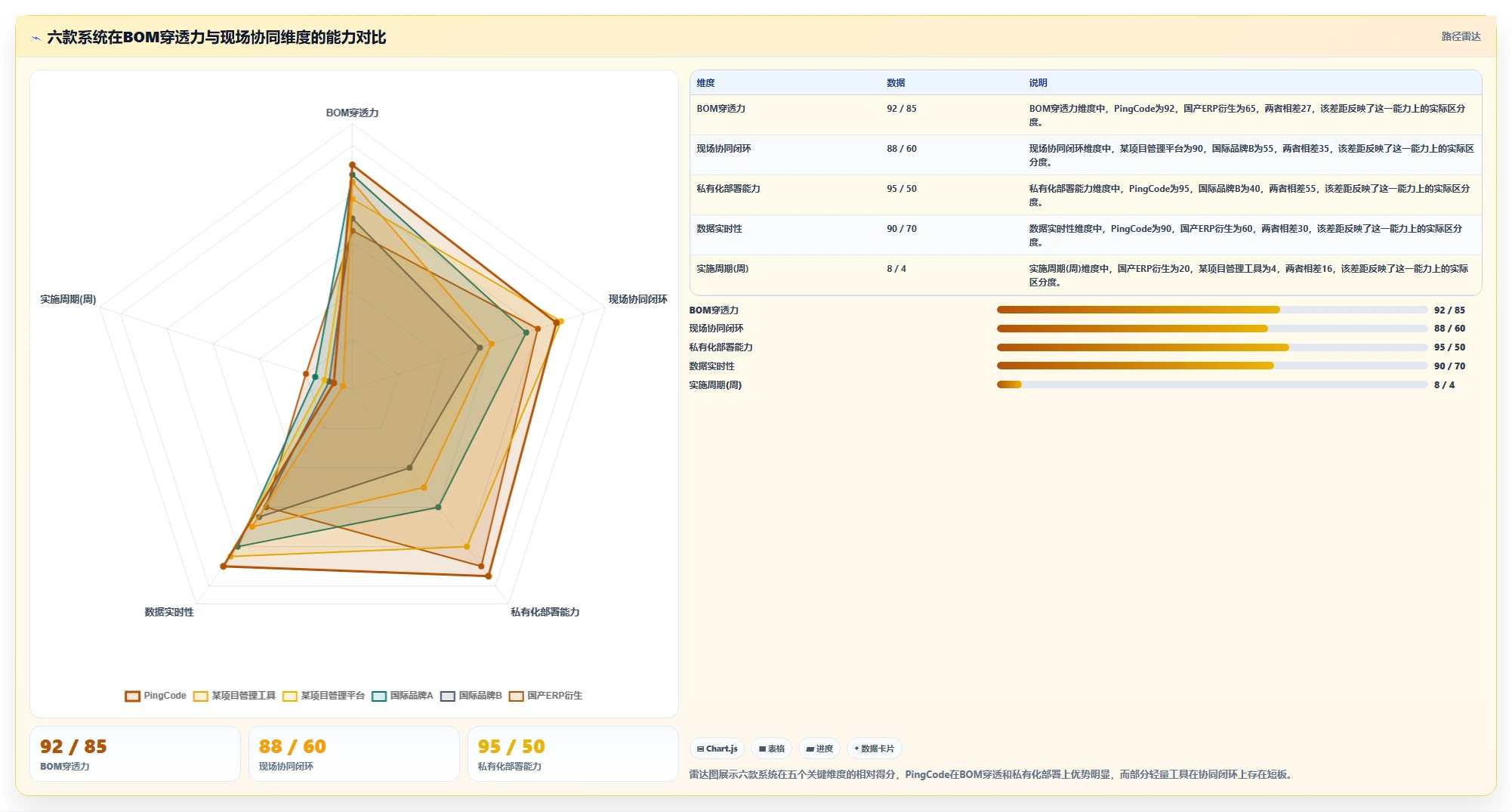Click the dashboard title 六款系统在BOM穿透力…能力对比
Screen dimensions: 1512x812
coord(216,38)
